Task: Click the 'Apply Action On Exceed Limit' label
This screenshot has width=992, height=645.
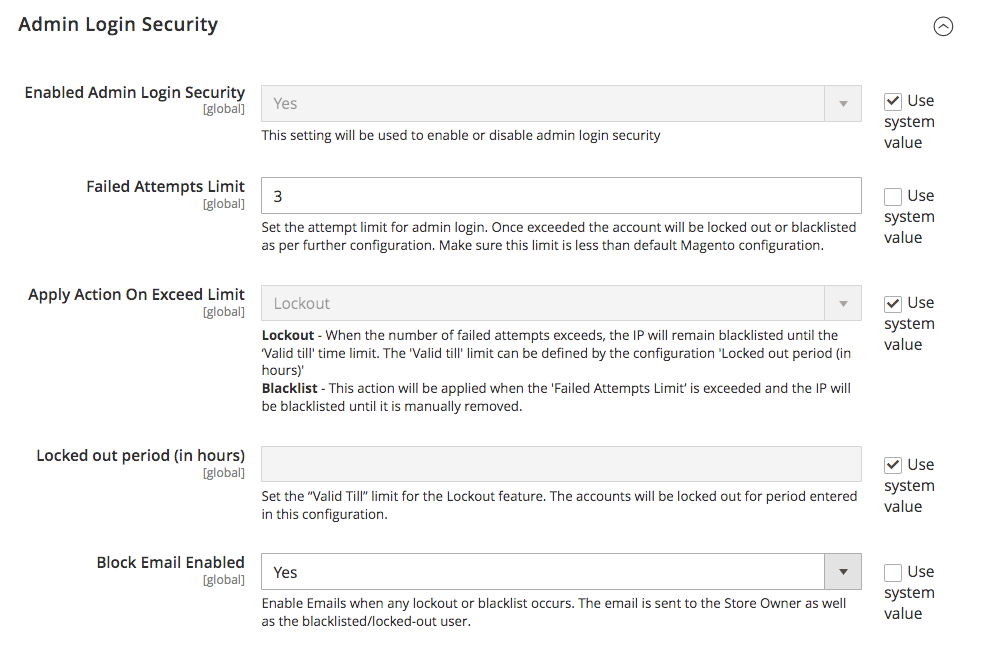Action: [136, 295]
